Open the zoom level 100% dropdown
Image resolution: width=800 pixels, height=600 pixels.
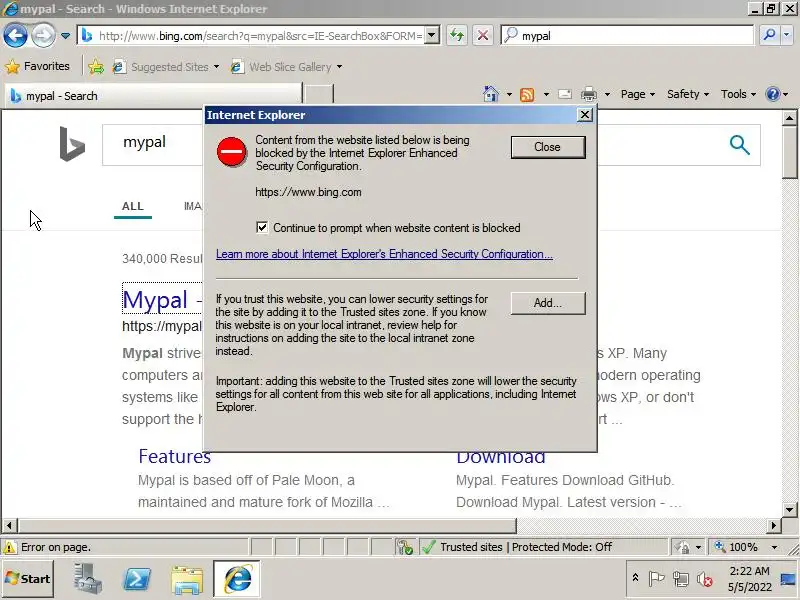[773, 547]
